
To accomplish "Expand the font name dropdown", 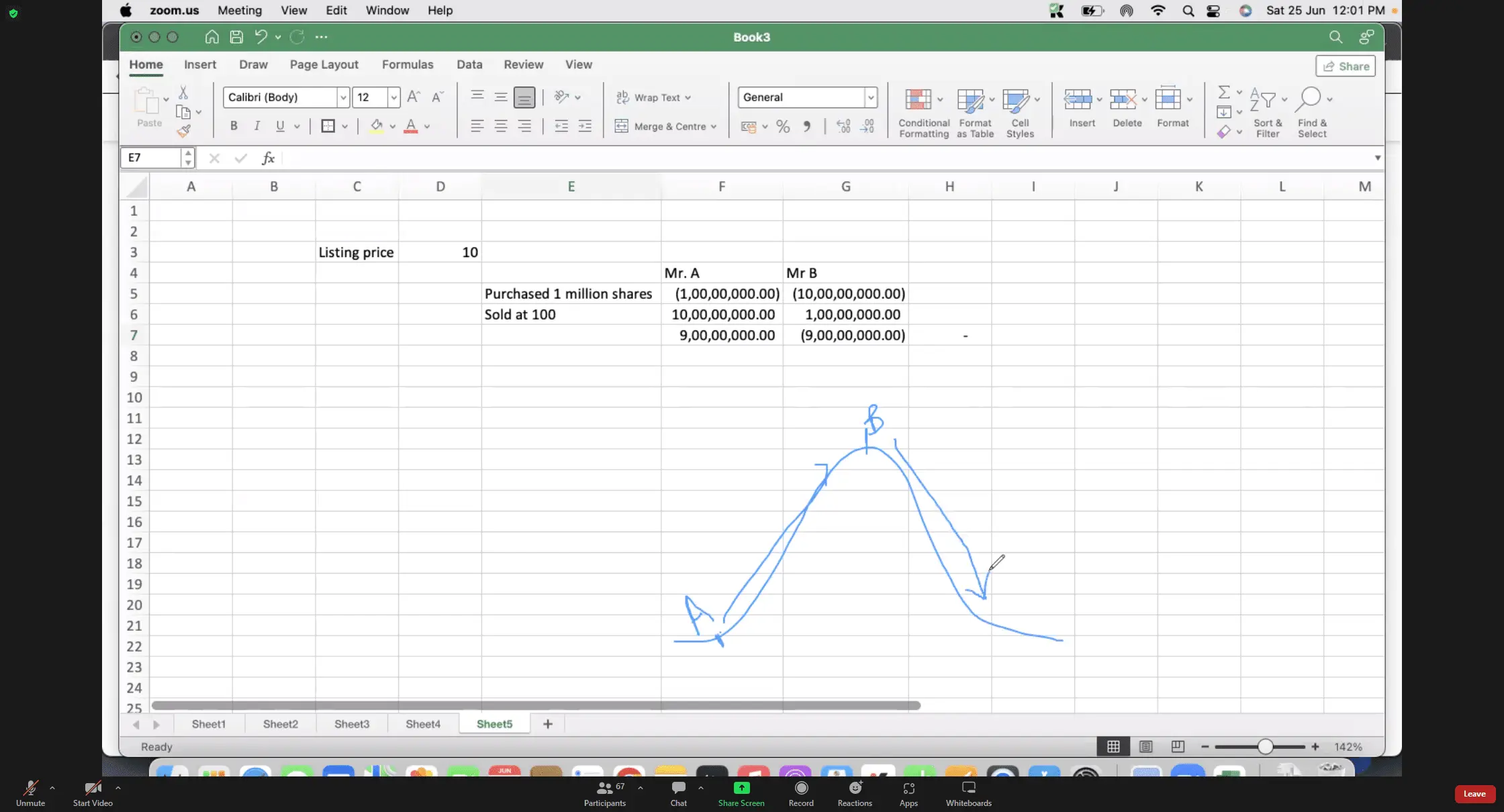I will (343, 97).
